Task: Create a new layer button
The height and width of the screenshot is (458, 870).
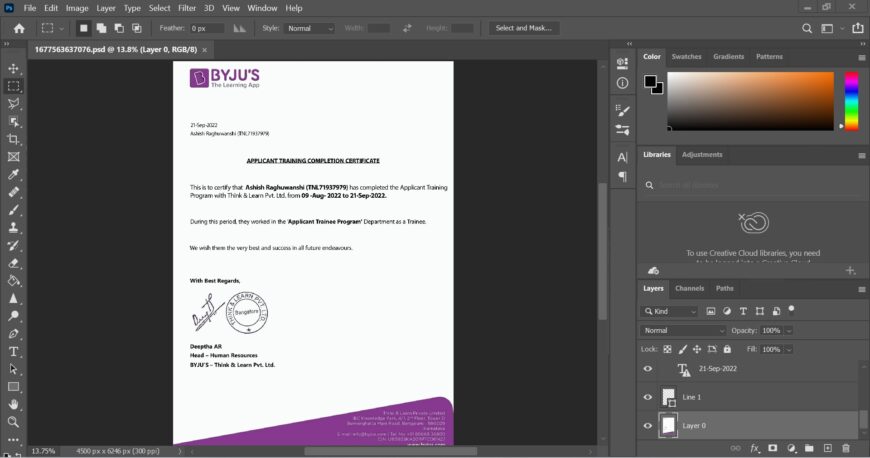Action: click(827, 448)
